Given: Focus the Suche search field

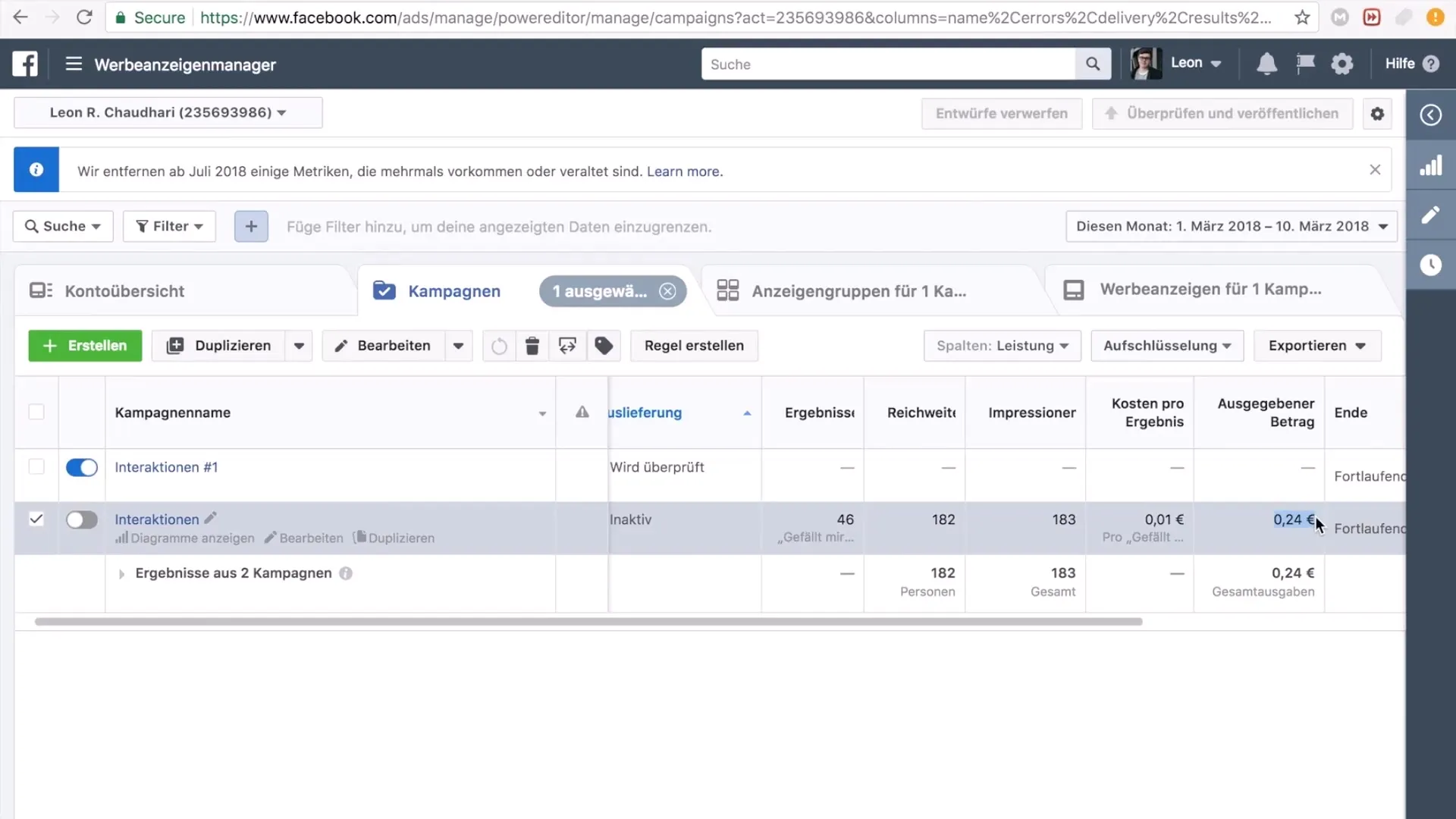Looking at the screenshot, I should [x=888, y=64].
